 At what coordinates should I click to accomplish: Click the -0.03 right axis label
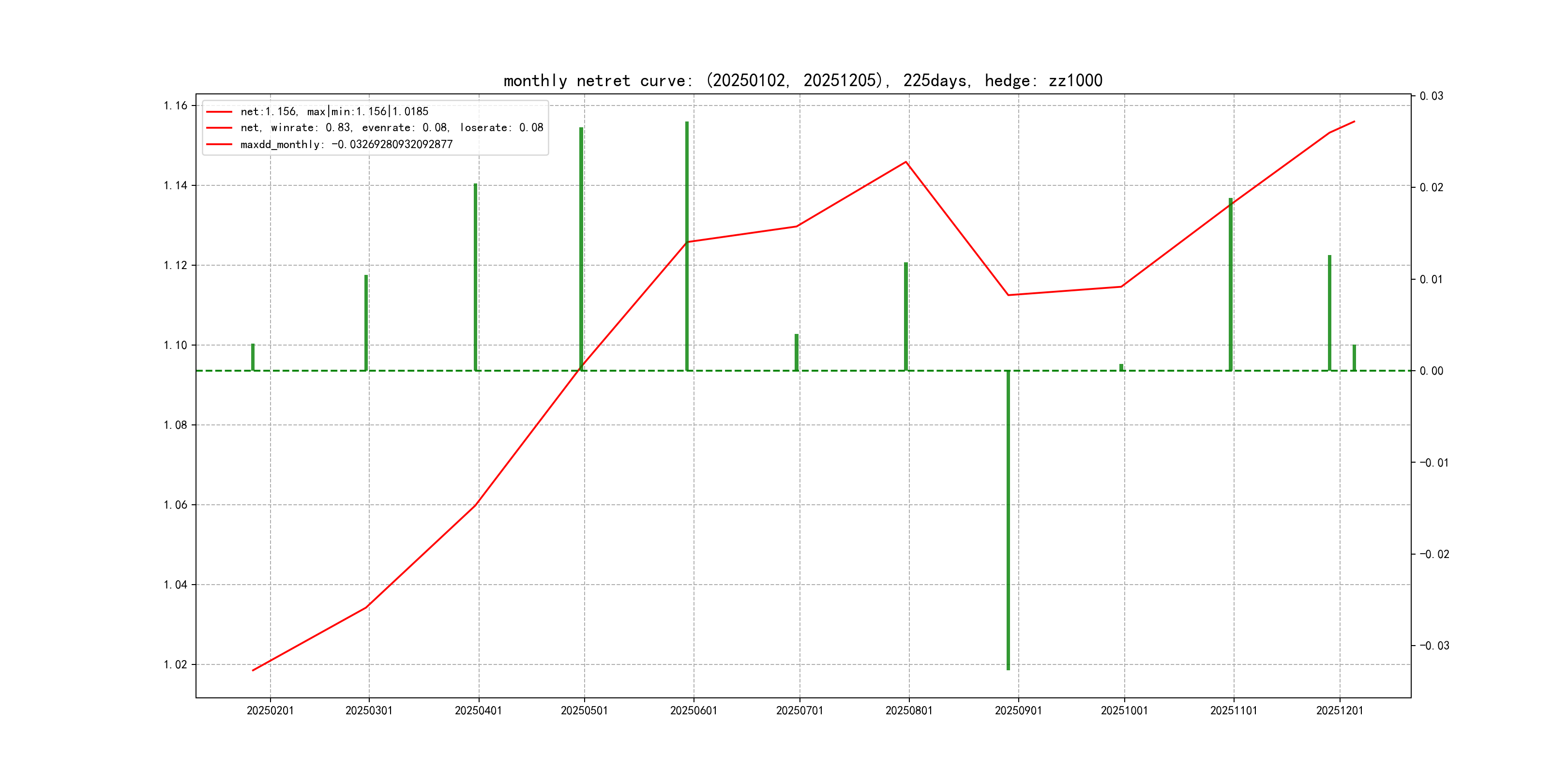click(1434, 645)
